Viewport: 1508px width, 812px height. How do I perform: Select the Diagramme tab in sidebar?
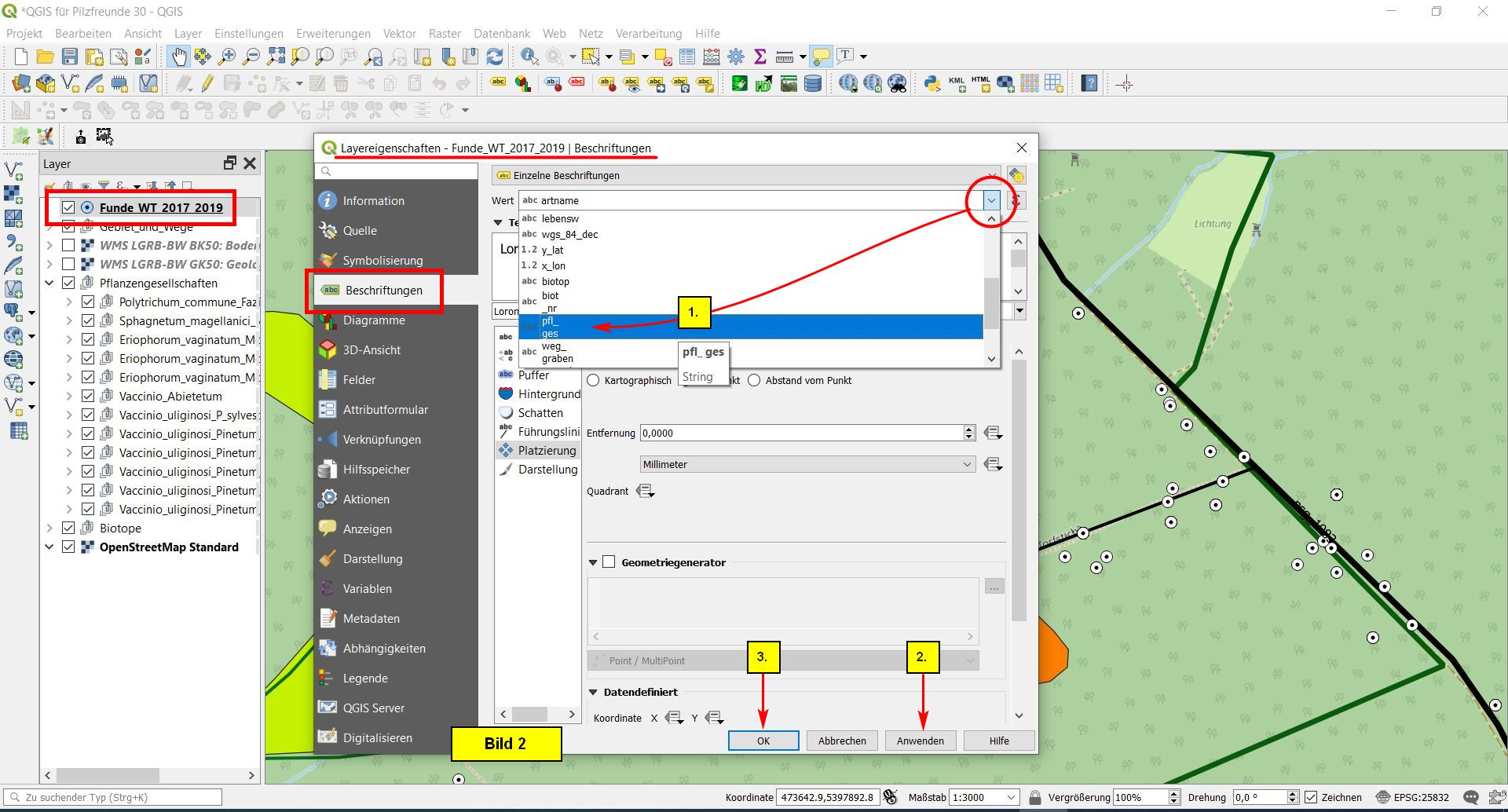(x=374, y=320)
